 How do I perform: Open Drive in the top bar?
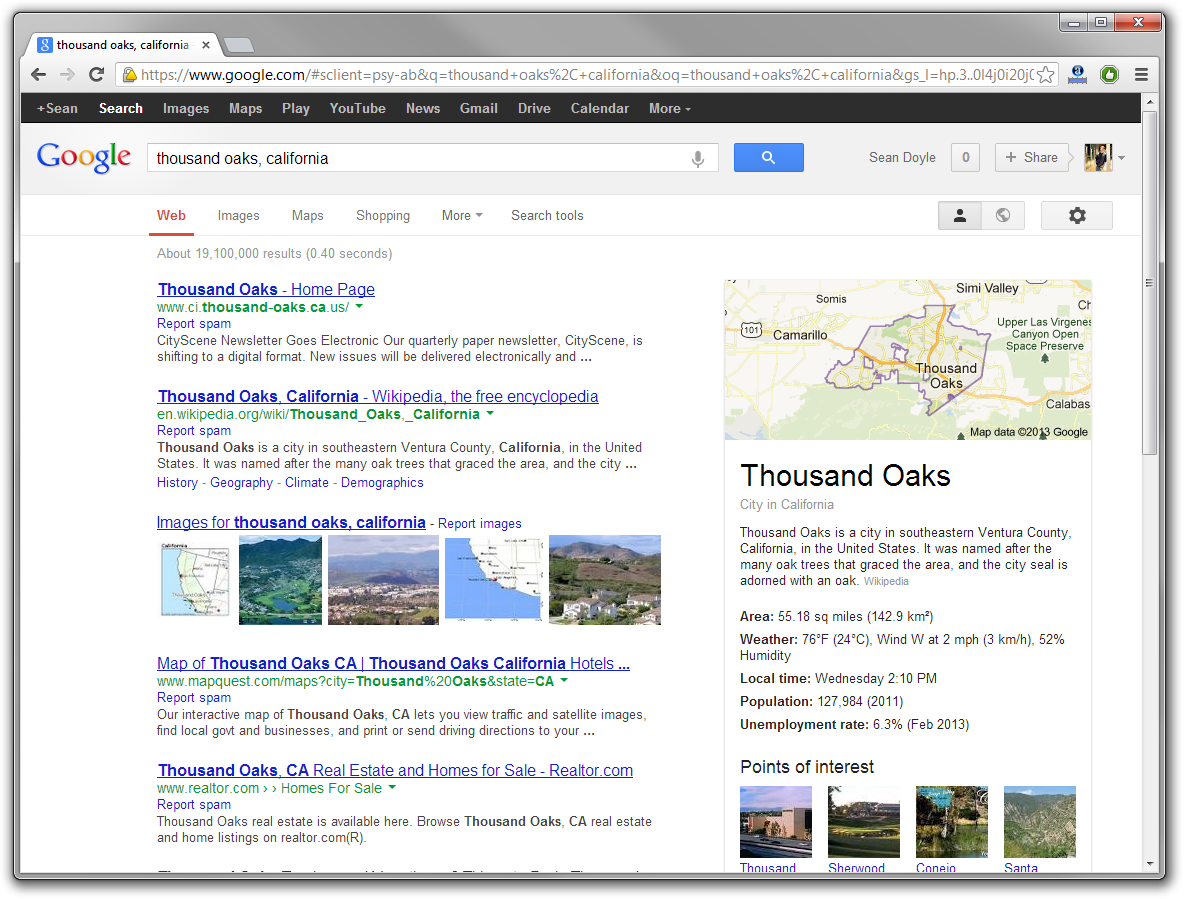coord(534,109)
